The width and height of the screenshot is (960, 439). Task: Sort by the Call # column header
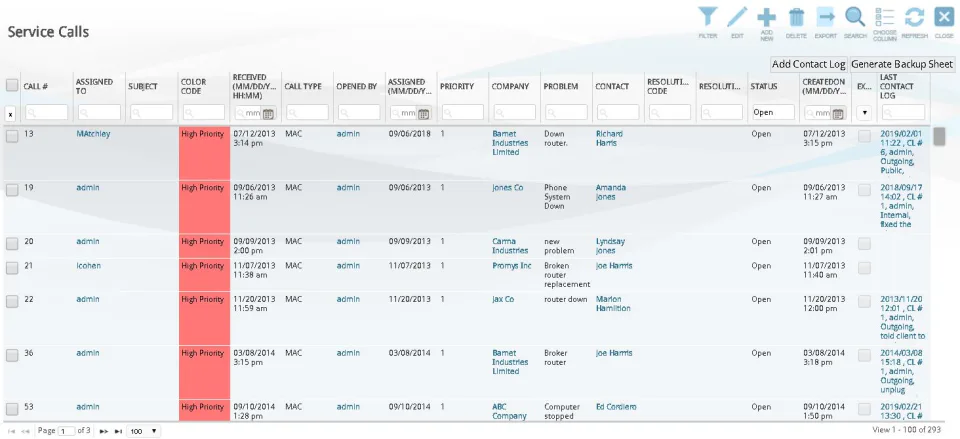click(36, 86)
